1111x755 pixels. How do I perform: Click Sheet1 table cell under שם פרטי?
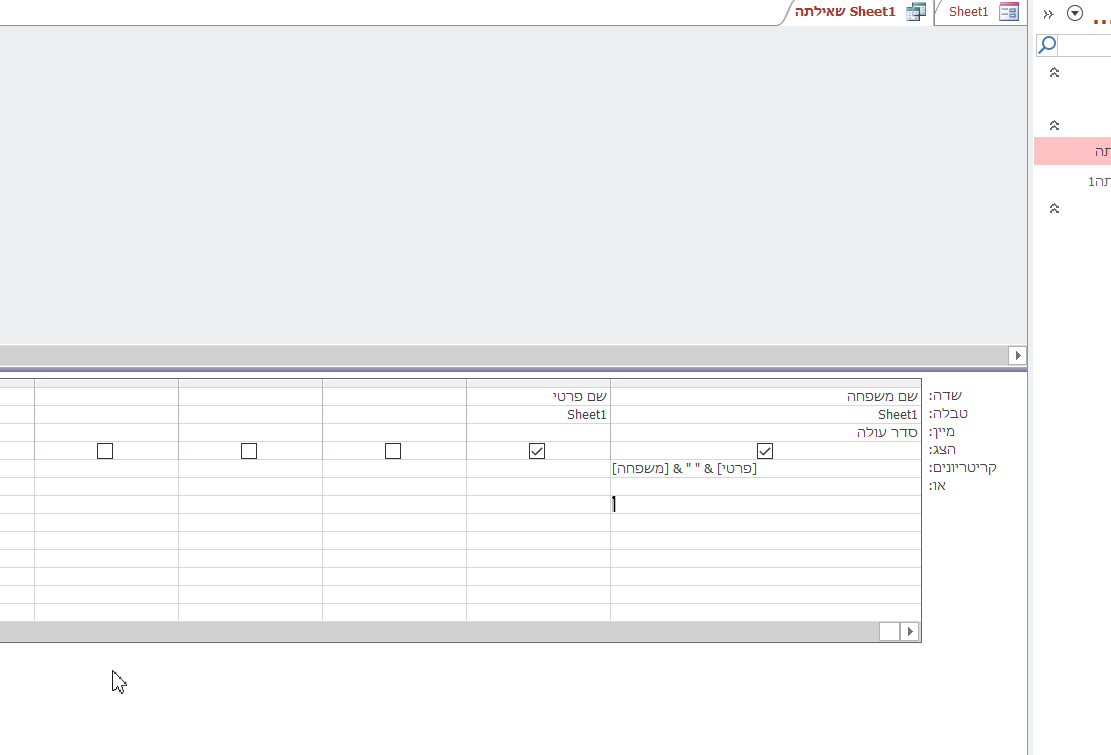pyautogui.click(x=538, y=414)
